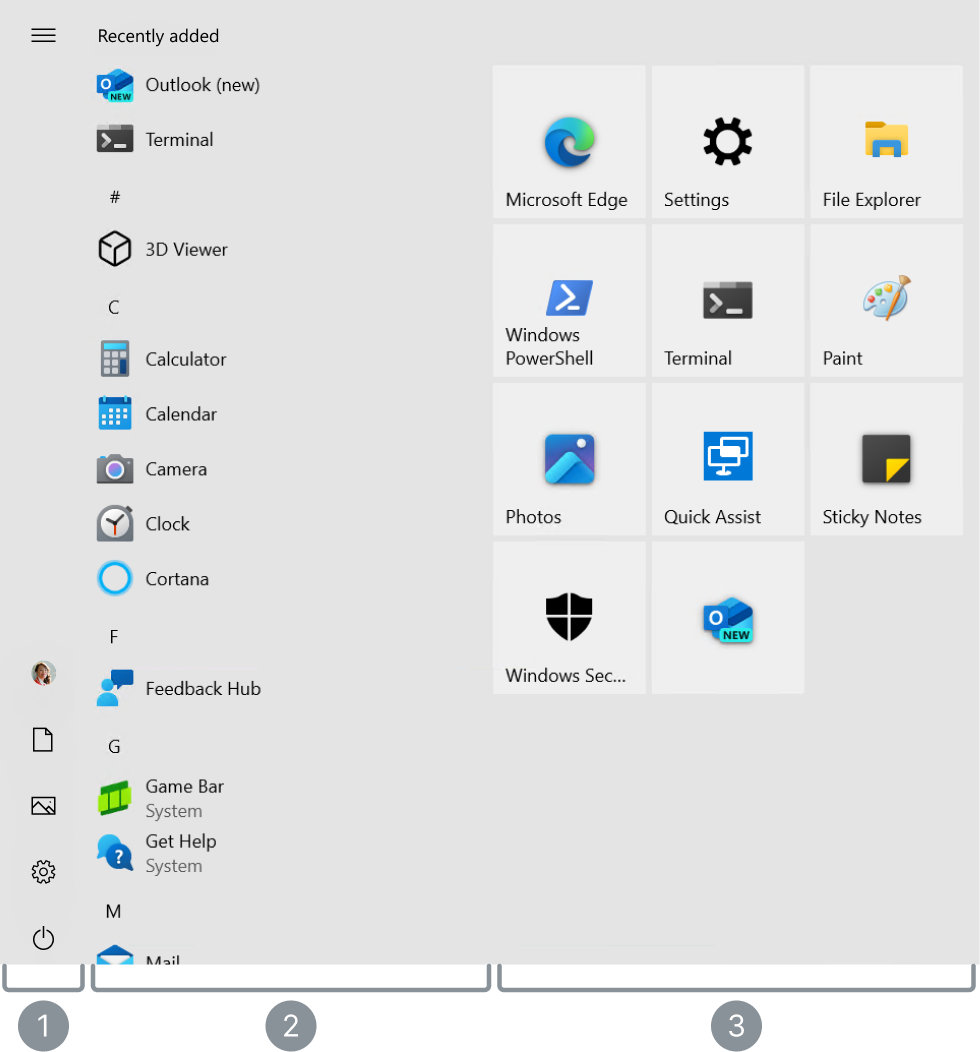The width and height of the screenshot is (980, 1052).
Task: Click the G section header
Action: [x=113, y=747]
